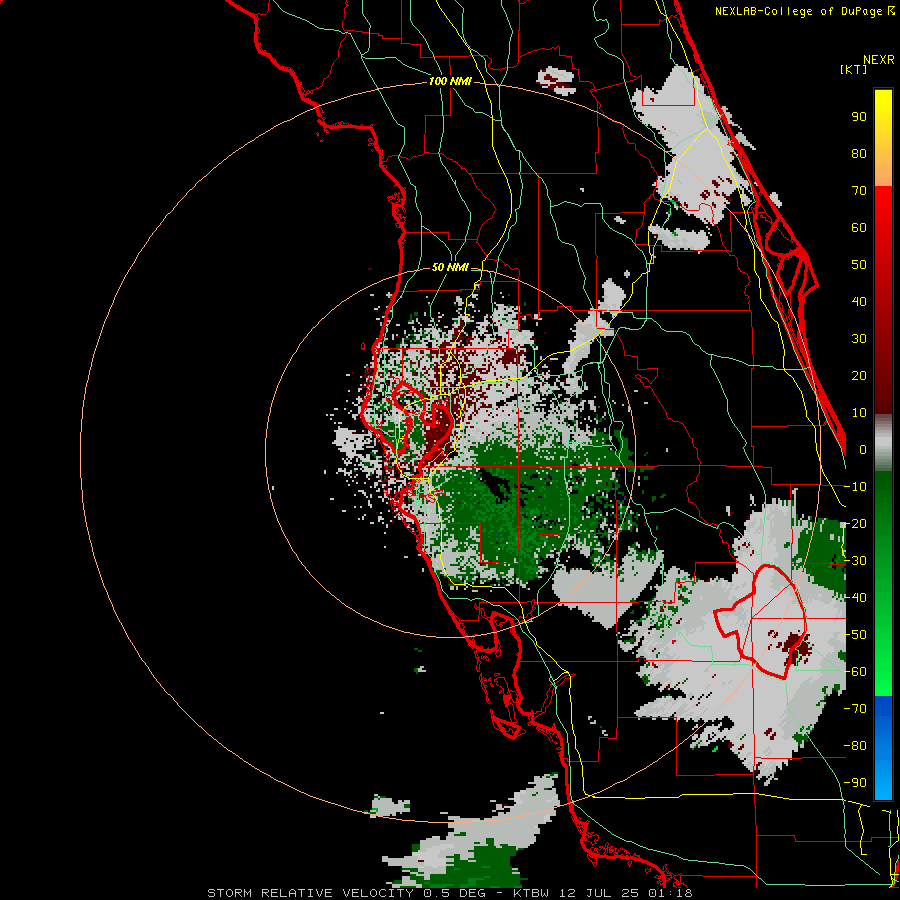Click the -90 value on velocity scale
Screen dimensions: 900x900
coord(855,783)
